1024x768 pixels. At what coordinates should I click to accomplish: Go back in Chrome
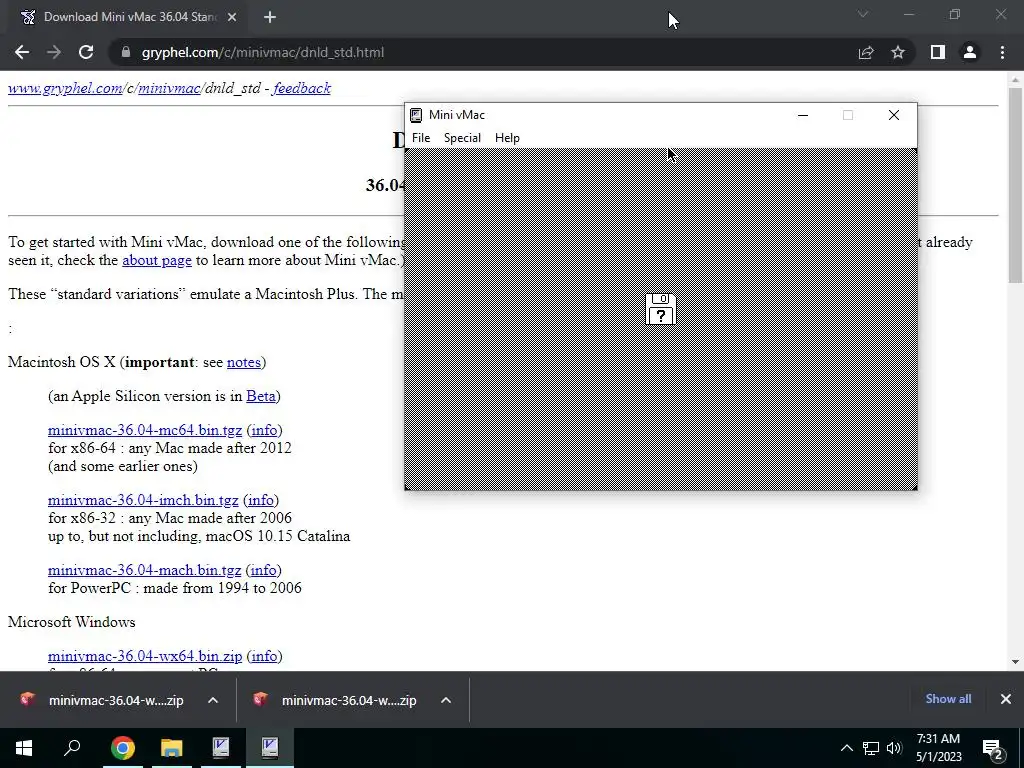[22, 52]
